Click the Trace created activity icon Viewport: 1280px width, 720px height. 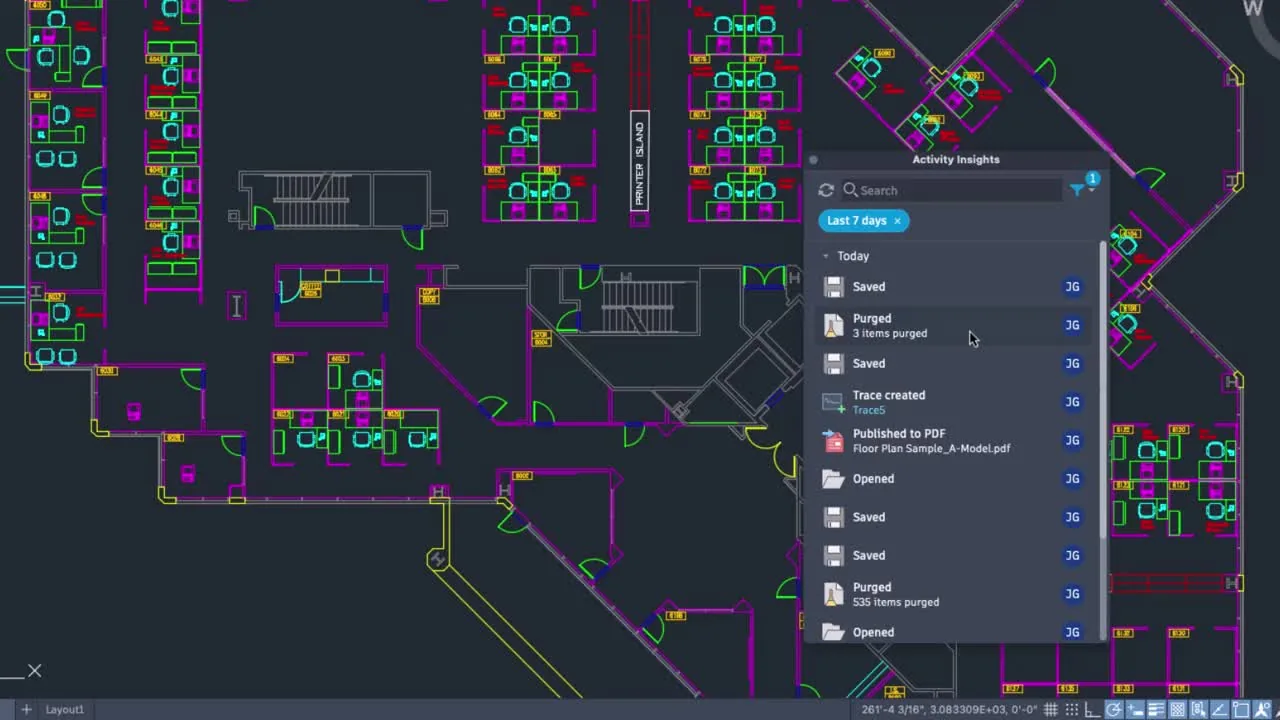[x=833, y=402]
